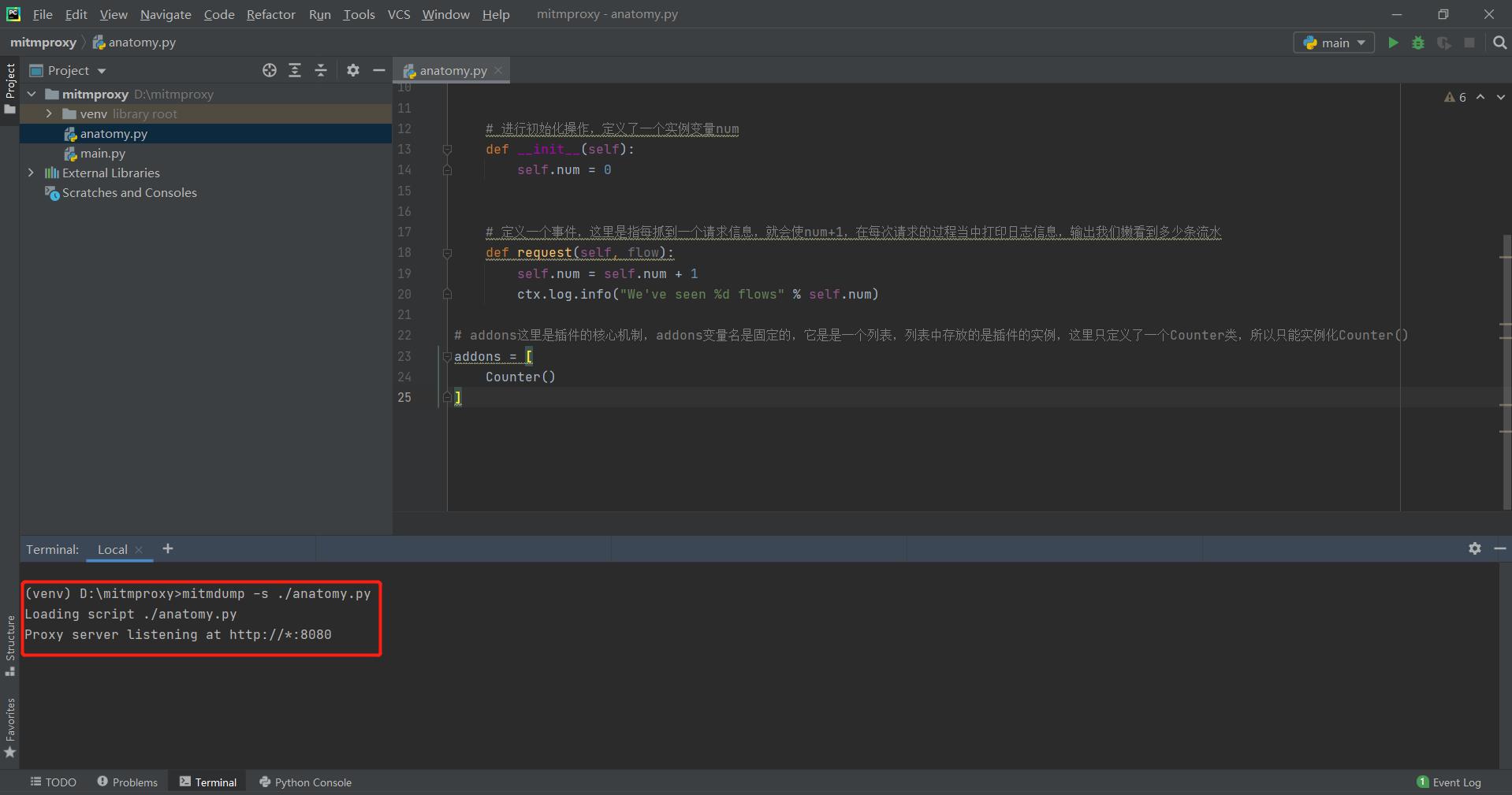Viewport: 1512px width, 795px height.
Task: Run the main configuration with green play button
Action: coord(1393,43)
